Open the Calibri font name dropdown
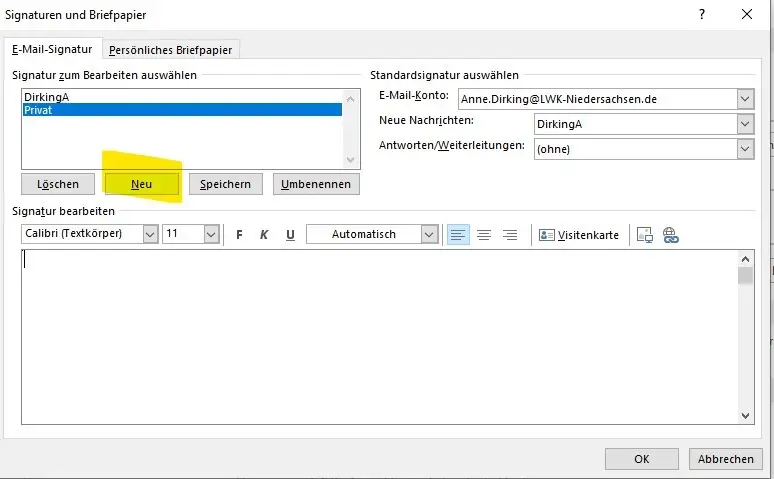This screenshot has width=774, height=479. click(150, 234)
